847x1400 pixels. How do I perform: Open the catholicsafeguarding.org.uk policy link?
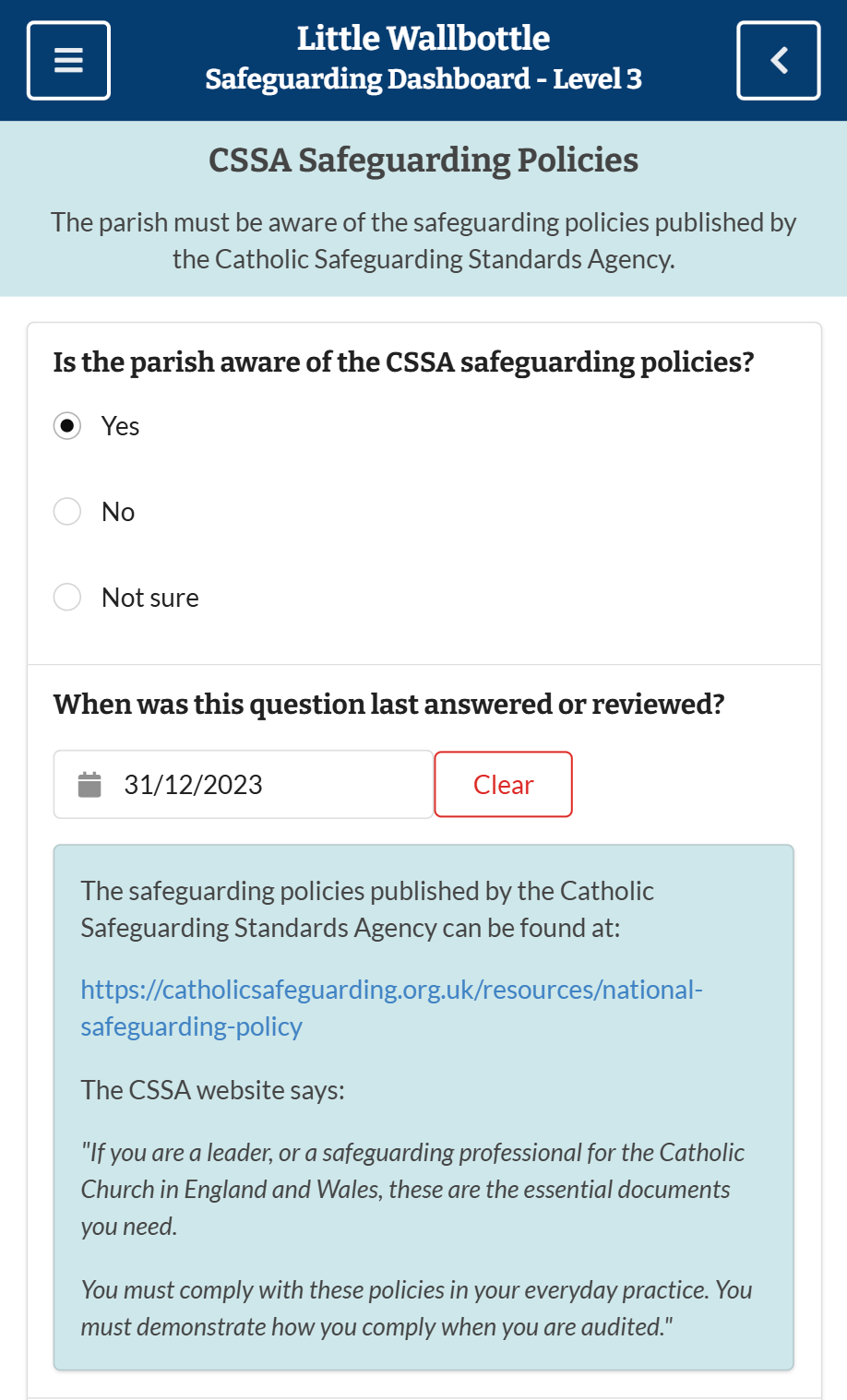[x=391, y=1007]
